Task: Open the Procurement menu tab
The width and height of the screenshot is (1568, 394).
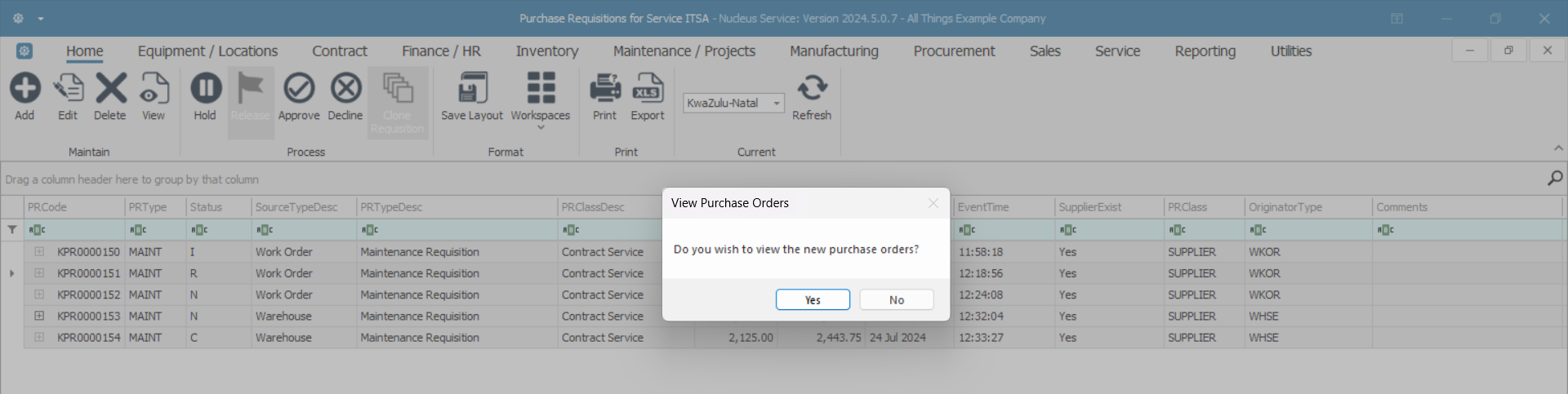Action: tap(954, 51)
